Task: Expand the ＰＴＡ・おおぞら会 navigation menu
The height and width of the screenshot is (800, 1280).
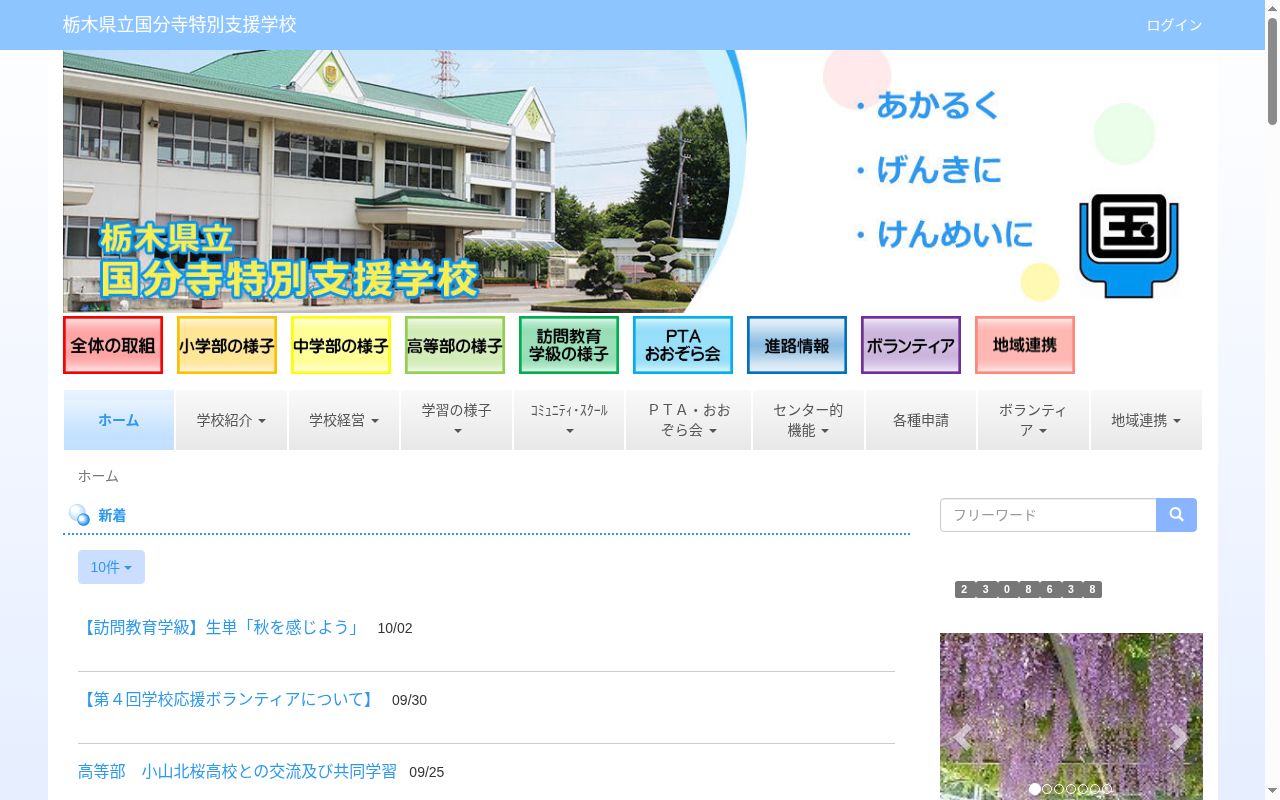Action: point(689,420)
